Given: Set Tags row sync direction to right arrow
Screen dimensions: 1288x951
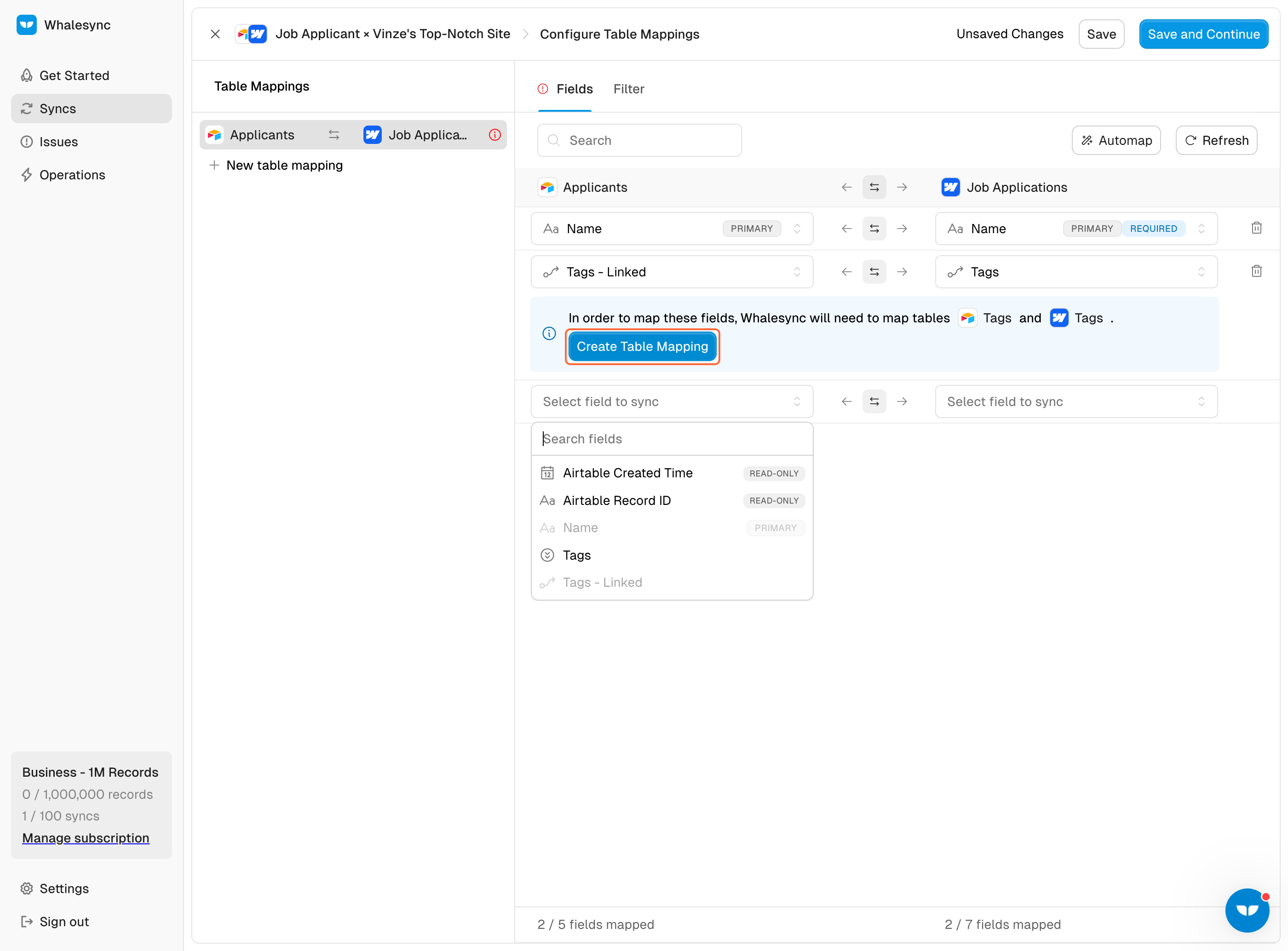Looking at the screenshot, I should (902, 272).
